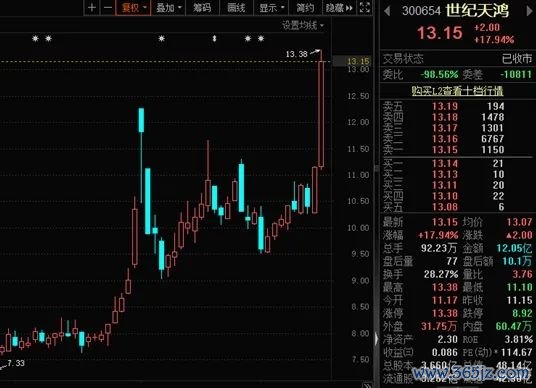The height and width of the screenshot is (388, 536).
Task: Toggle the 简约 simple mode
Action: (305, 8)
